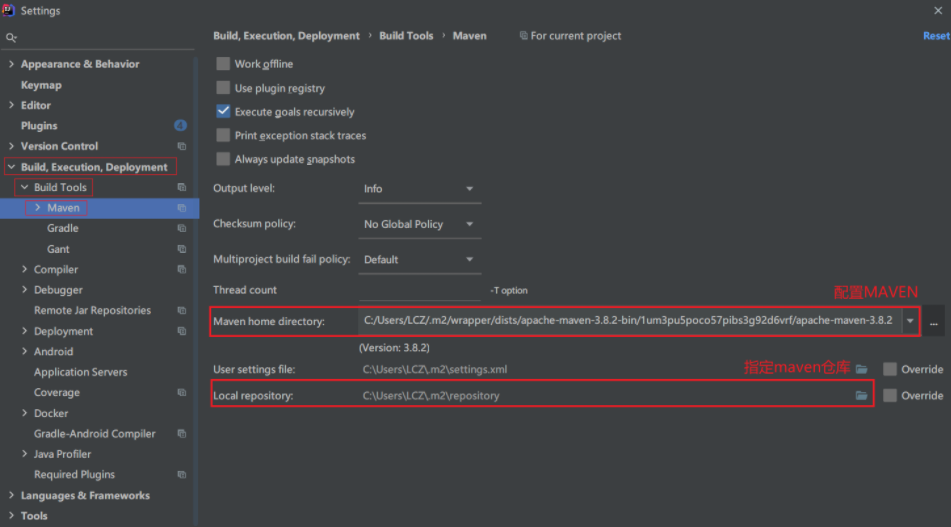Enable the Work offline checkbox
Viewport: 951px width, 527px height.
point(223,64)
